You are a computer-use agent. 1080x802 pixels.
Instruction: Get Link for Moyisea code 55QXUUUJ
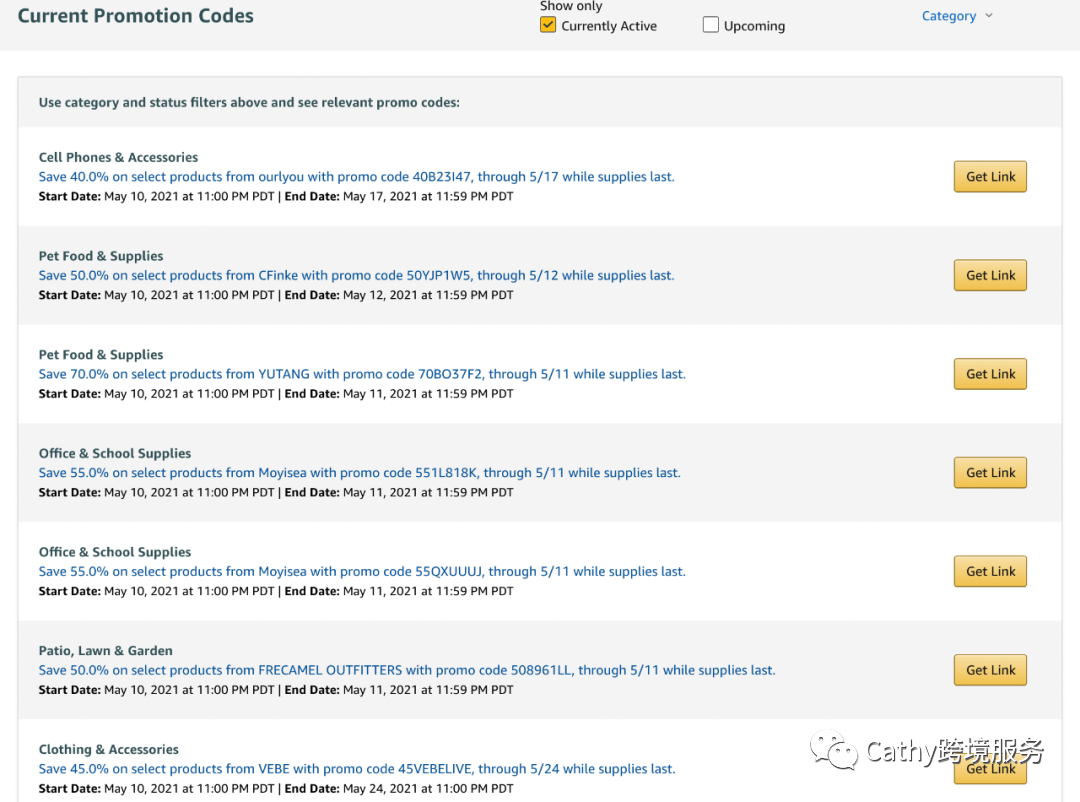point(990,571)
